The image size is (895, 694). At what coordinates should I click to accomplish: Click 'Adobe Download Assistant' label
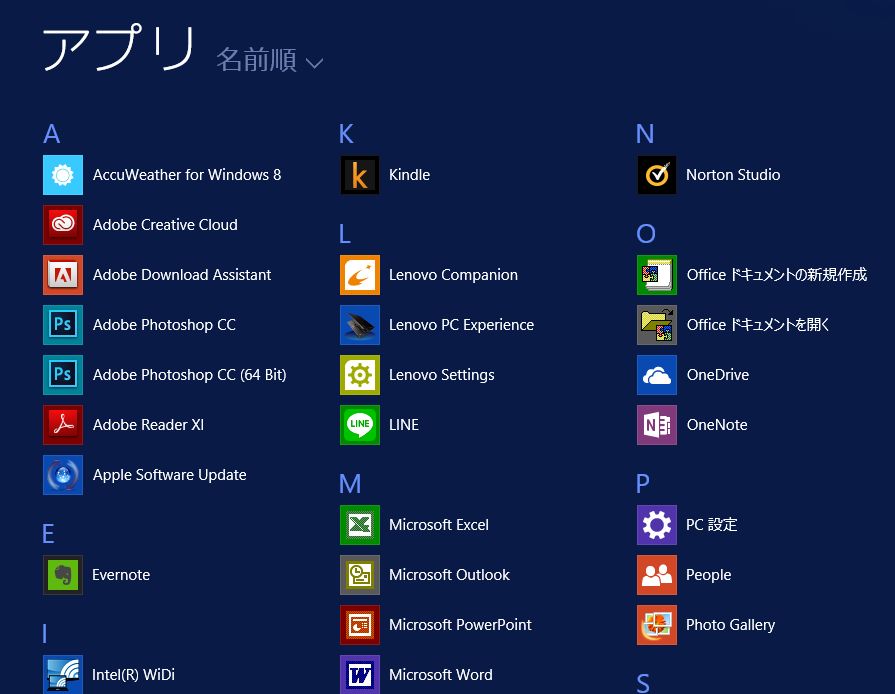point(182,275)
